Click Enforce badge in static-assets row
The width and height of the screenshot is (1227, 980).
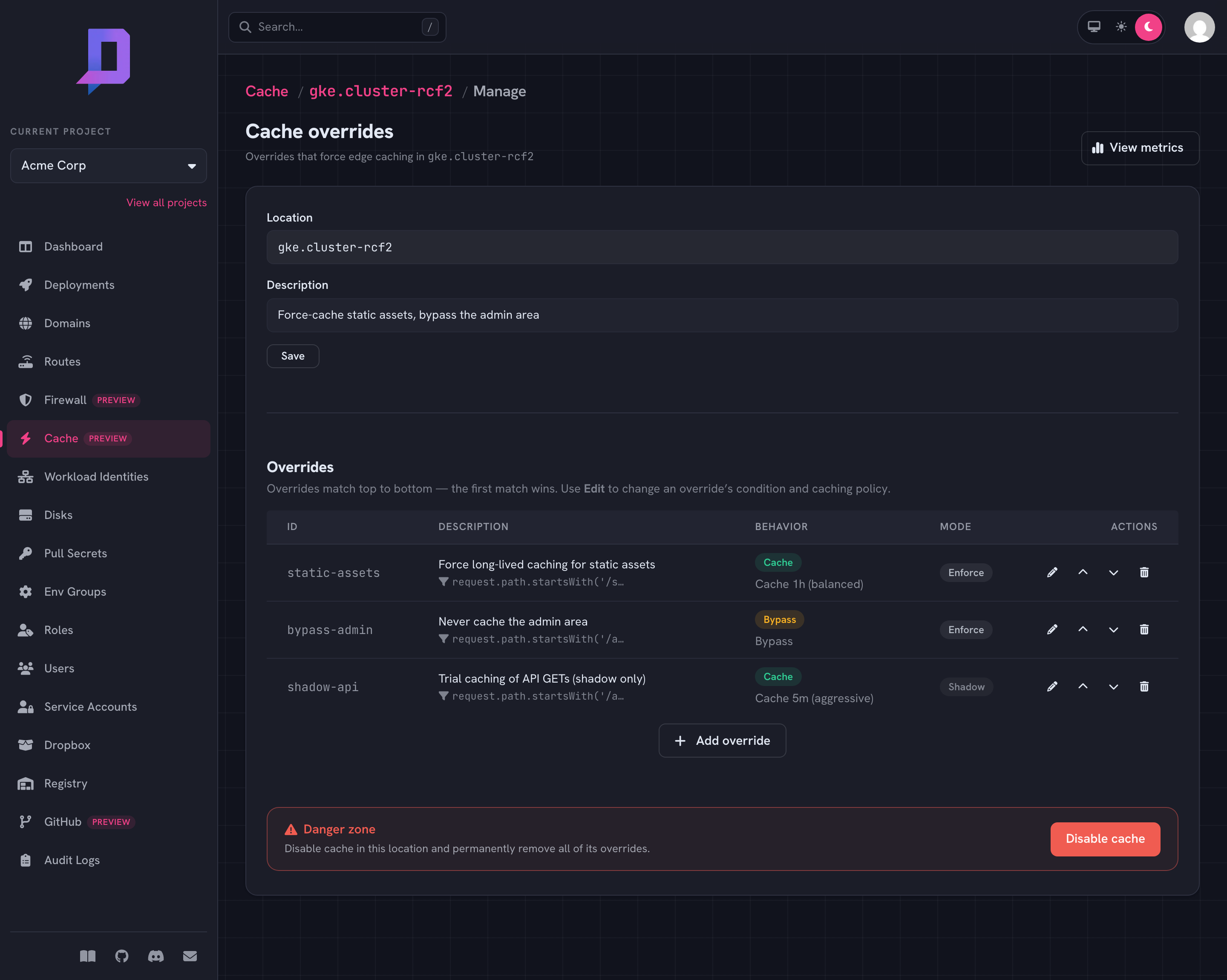966,573
